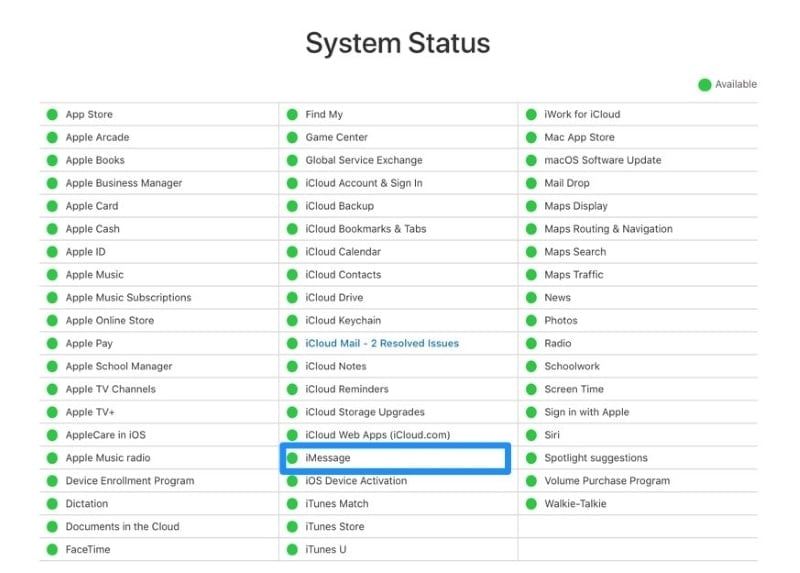Click the green status dot next to iMessage
This screenshot has width=800, height=573.
pos(292,458)
